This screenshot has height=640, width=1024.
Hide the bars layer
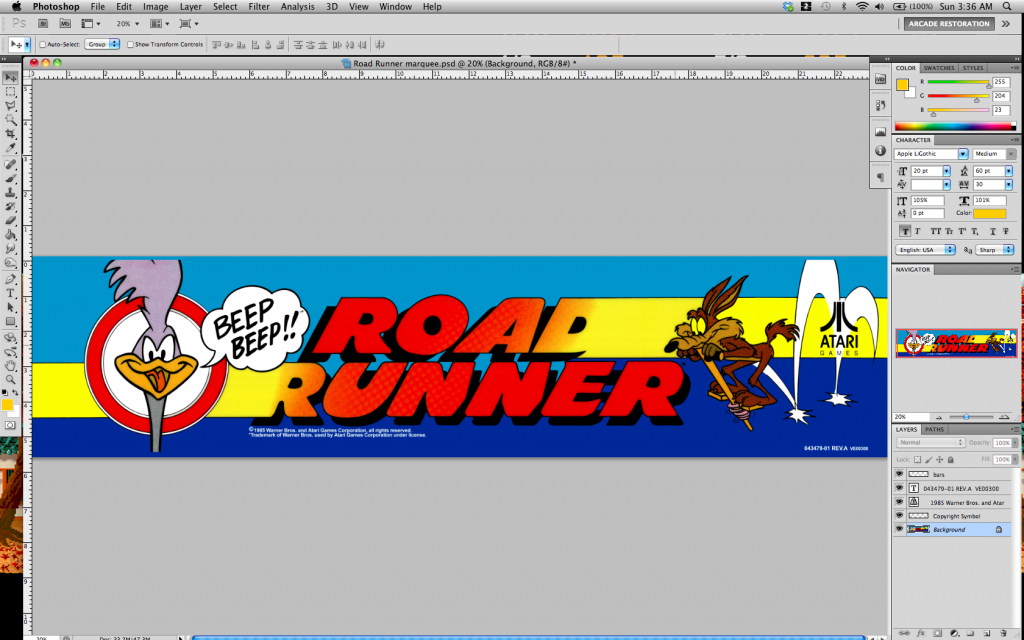click(899, 473)
